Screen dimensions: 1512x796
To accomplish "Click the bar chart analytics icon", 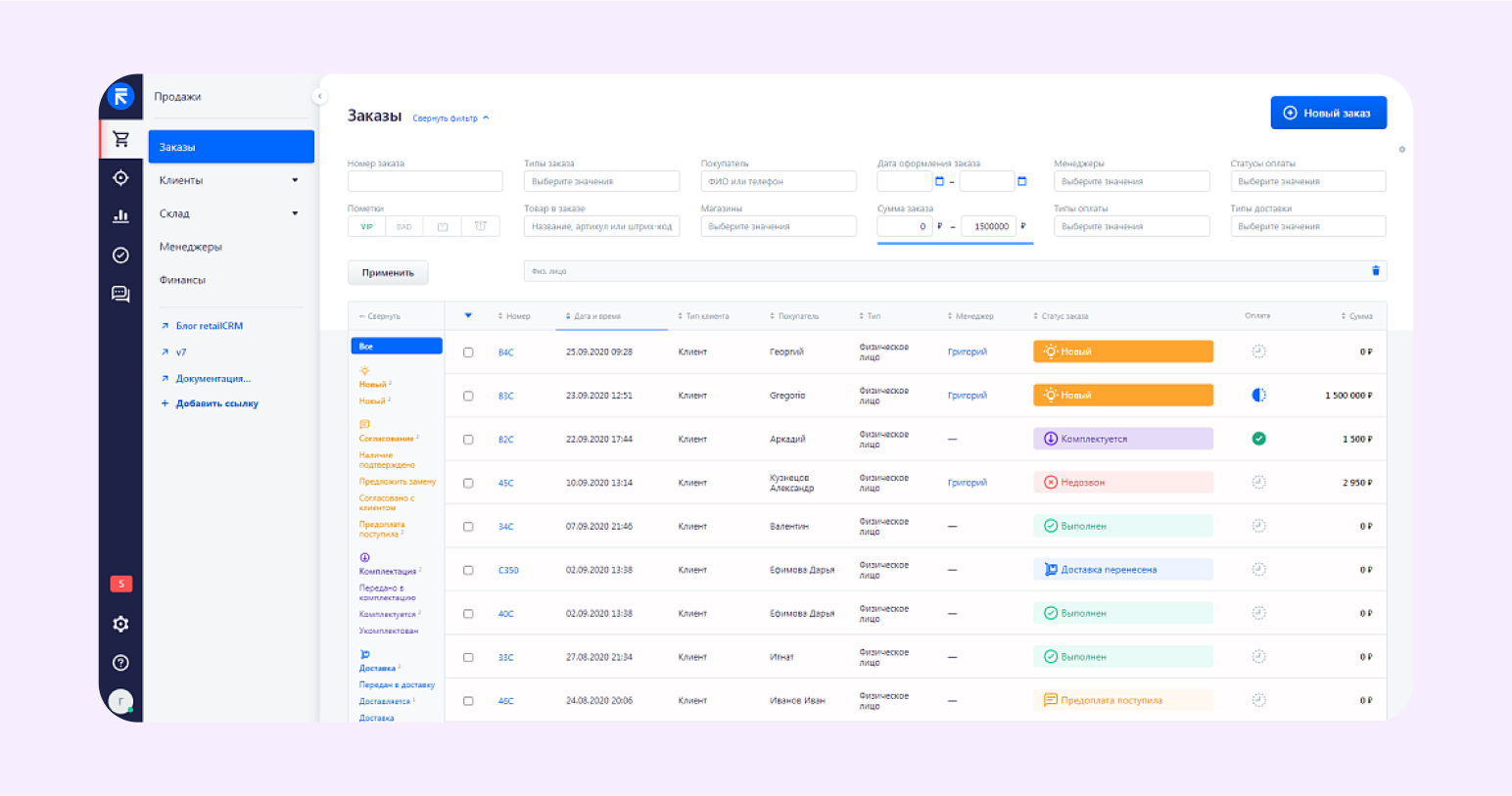I will click(120, 216).
